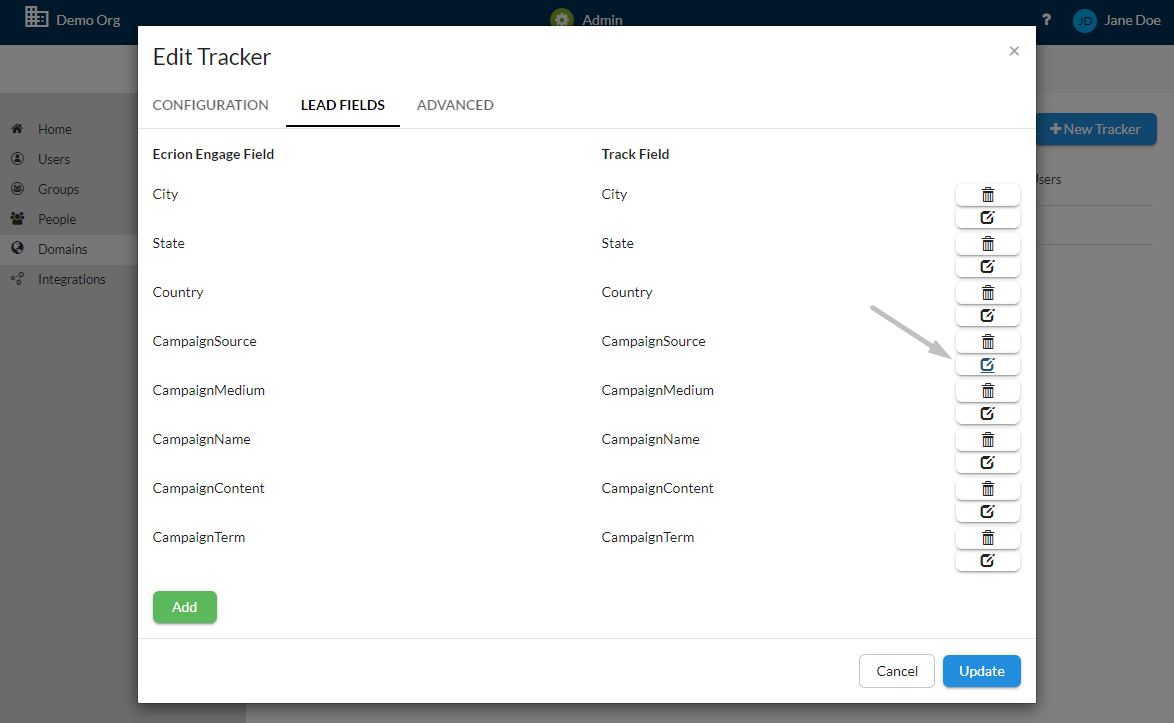Screen dimensions: 1174x723
Task: Go to Home in sidebar
Action: [55, 129]
